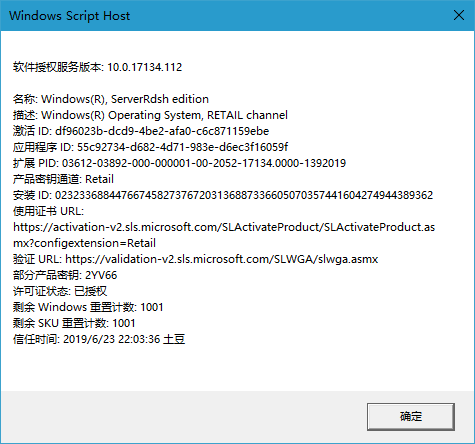The height and width of the screenshot is (444, 475).
Task: Click the license status 已授权 line
Action: (x=60, y=291)
